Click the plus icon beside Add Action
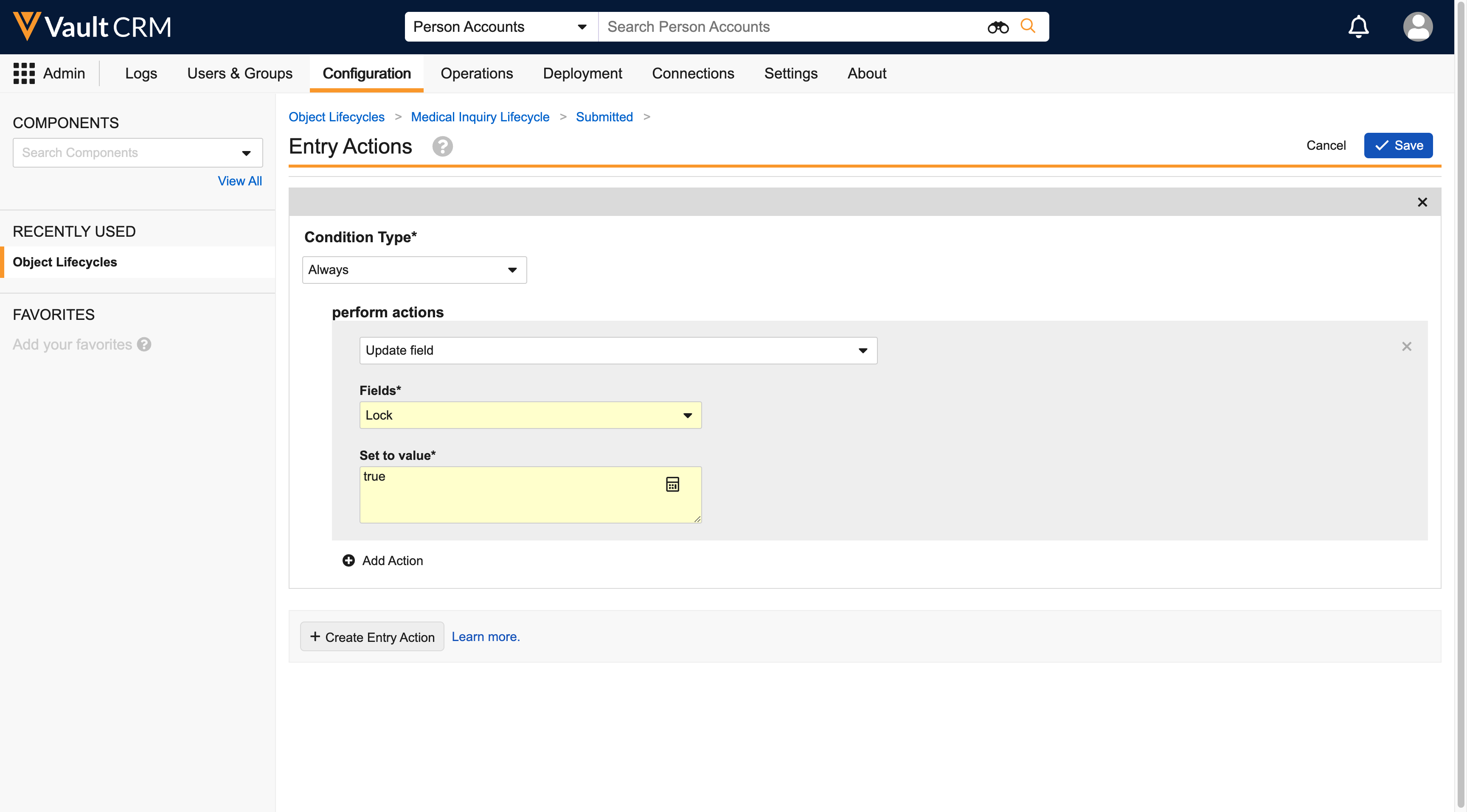The width and height of the screenshot is (1467, 812). pyautogui.click(x=348, y=560)
